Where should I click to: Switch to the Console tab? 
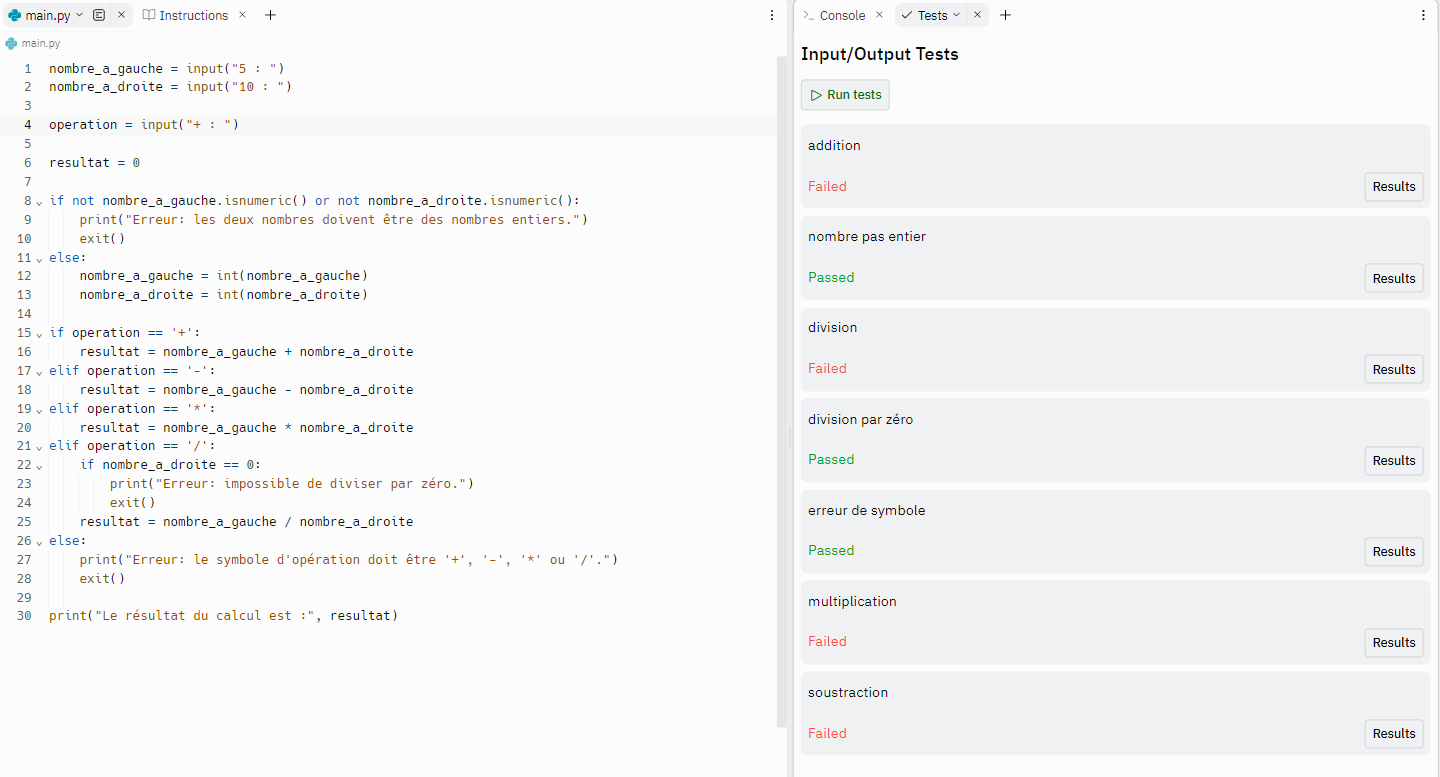841,15
